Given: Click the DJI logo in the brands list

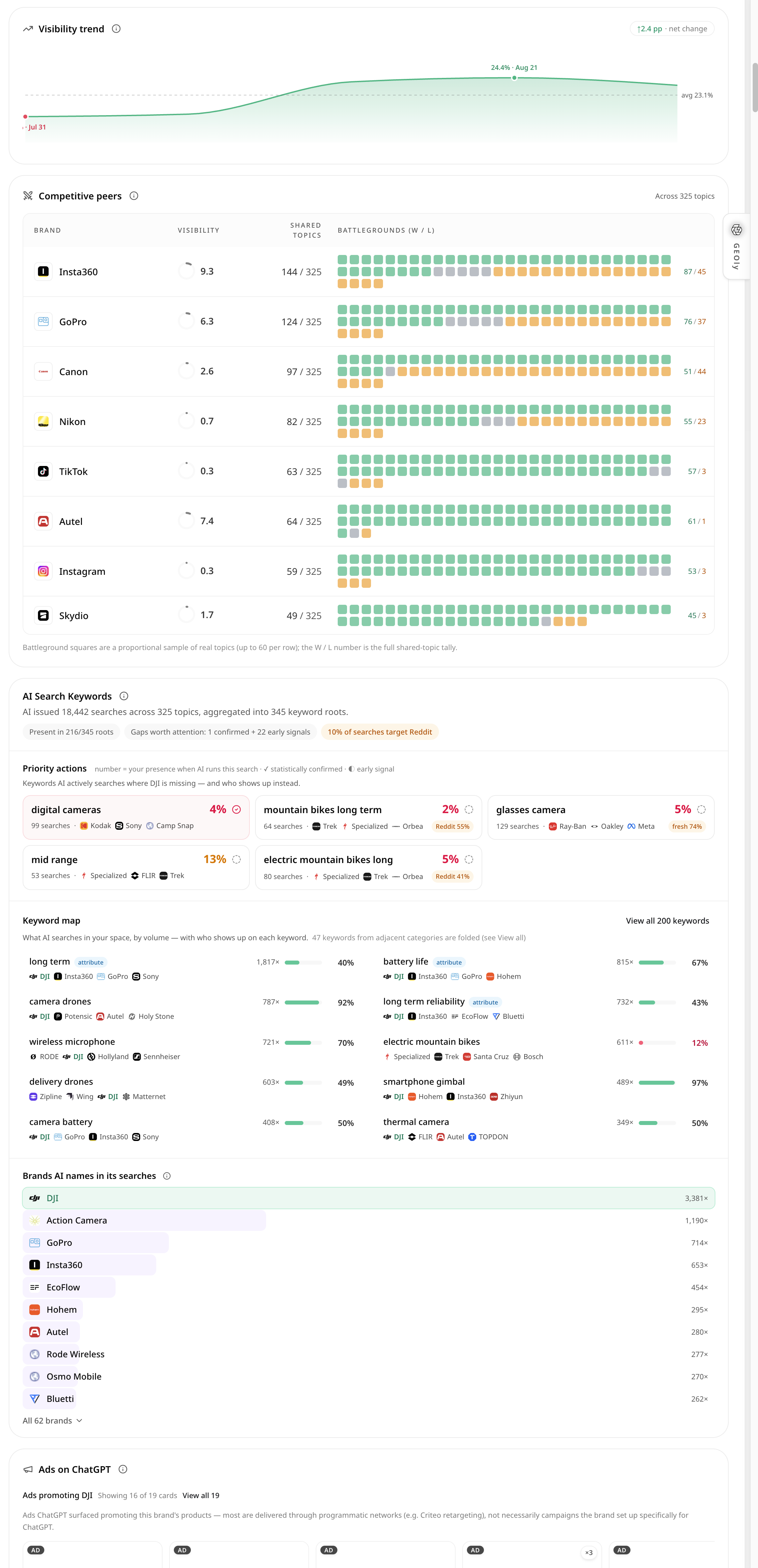Looking at the screenshot, I should 35,1198.
